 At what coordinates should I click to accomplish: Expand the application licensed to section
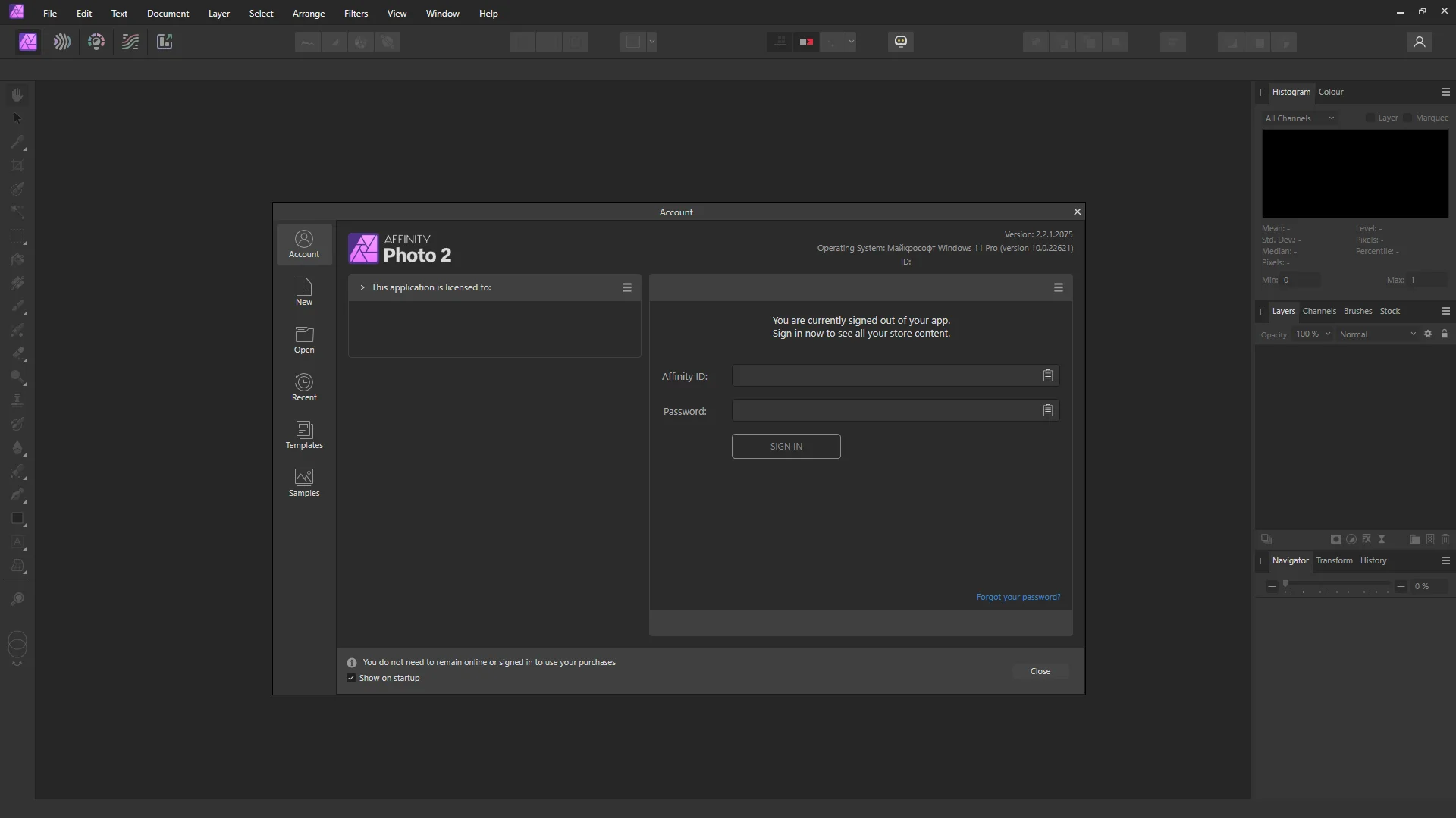[x=362, y=287]
